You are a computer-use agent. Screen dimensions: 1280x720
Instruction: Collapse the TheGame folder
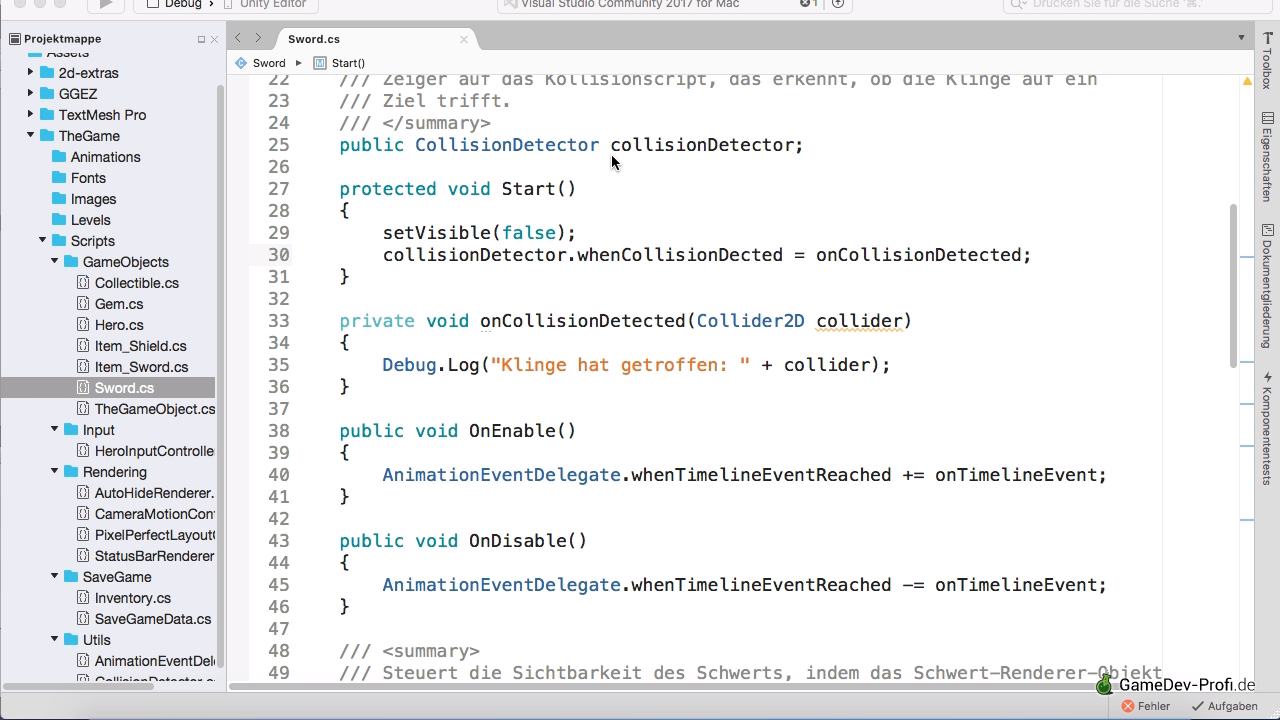pyautogui.click(x=31, y=135)
